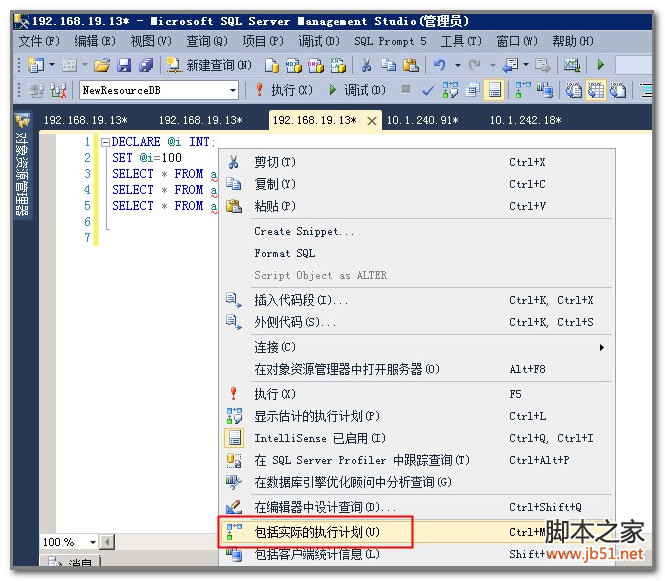Open the 对象资源管理器 side panel tab
665x581 pixels.
[22, 166]
